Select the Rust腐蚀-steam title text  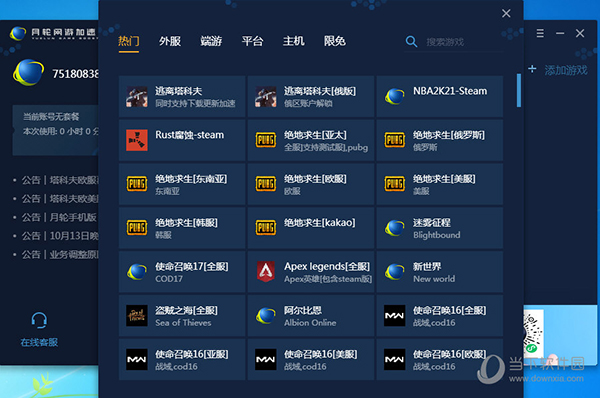click(x=189, y=135)
